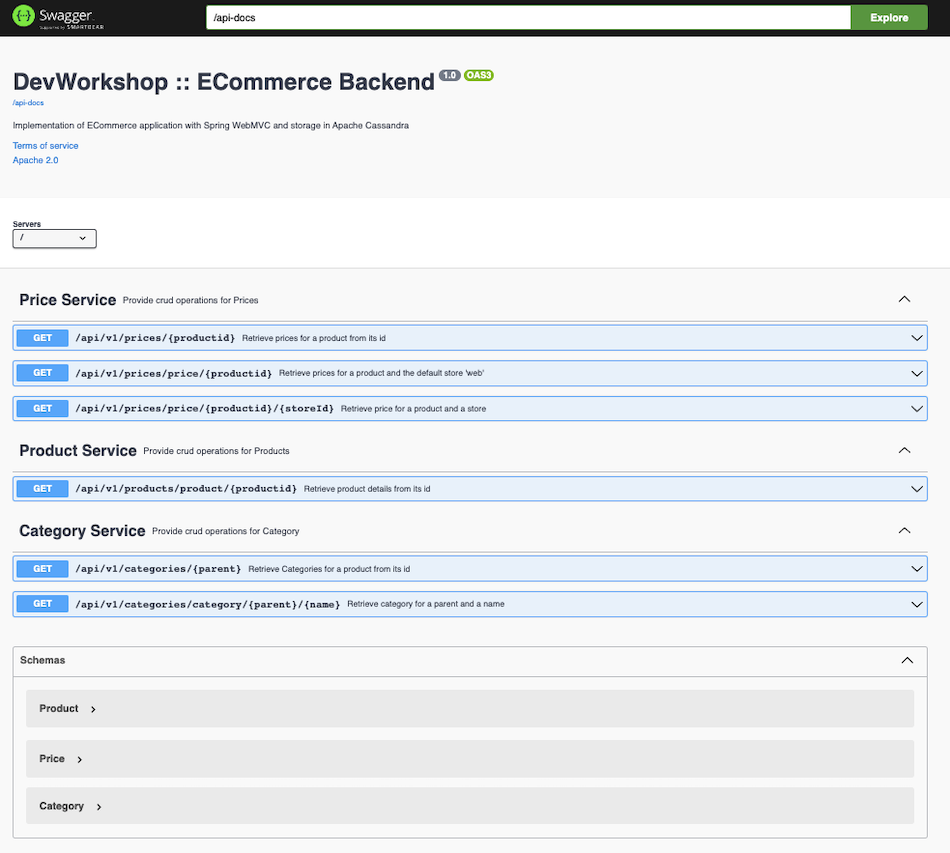Expand the Category schema chevron
950x853 pixels.
pos(99,807)
